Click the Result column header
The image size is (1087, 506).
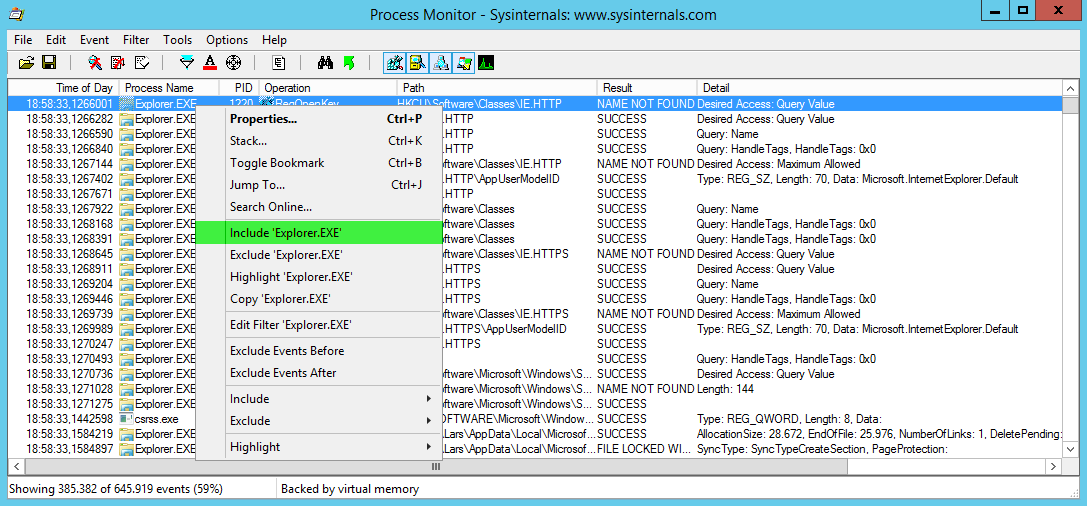647,88
